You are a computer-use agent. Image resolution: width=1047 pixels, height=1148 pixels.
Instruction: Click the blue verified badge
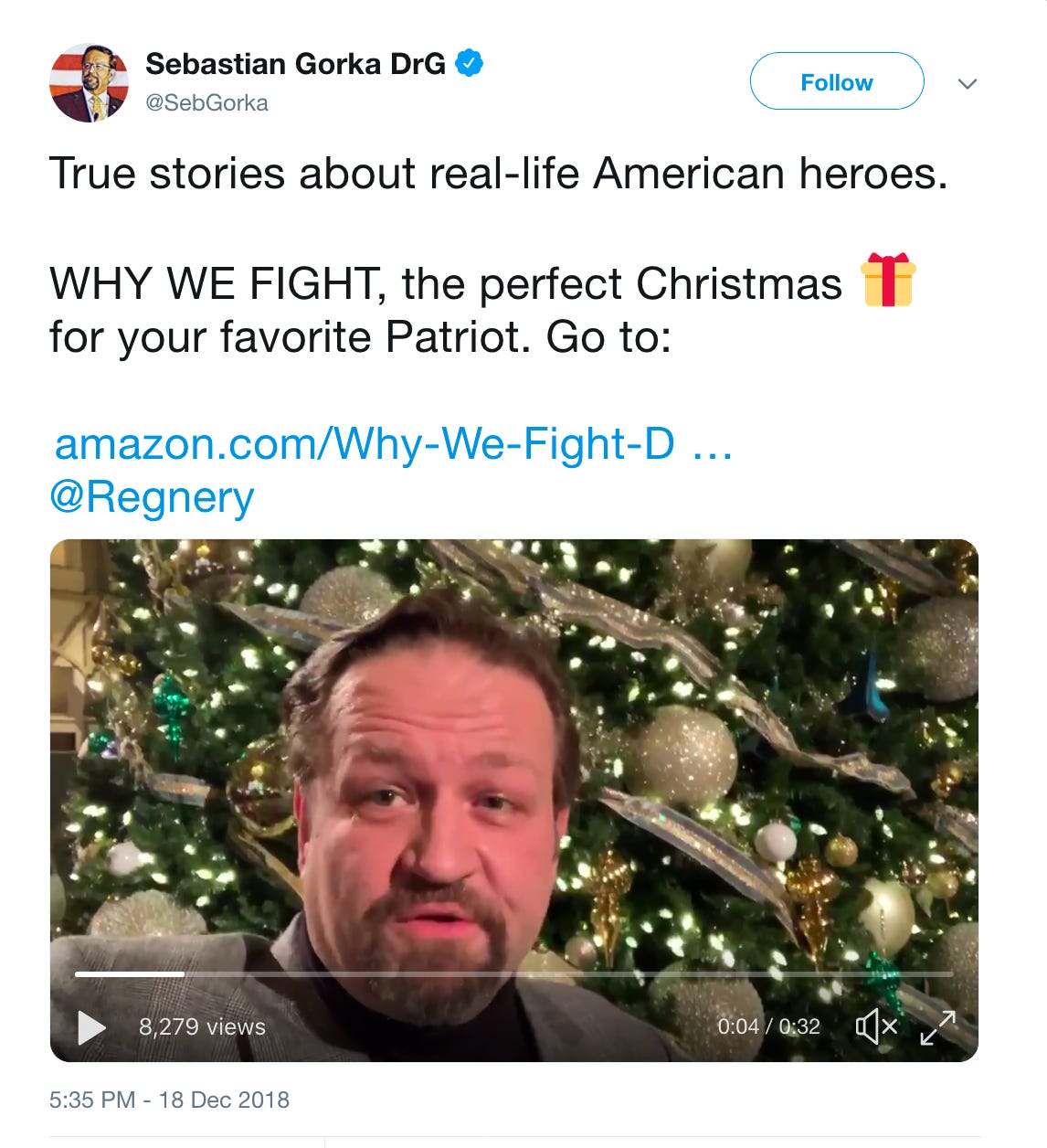(x=469, y=64)
